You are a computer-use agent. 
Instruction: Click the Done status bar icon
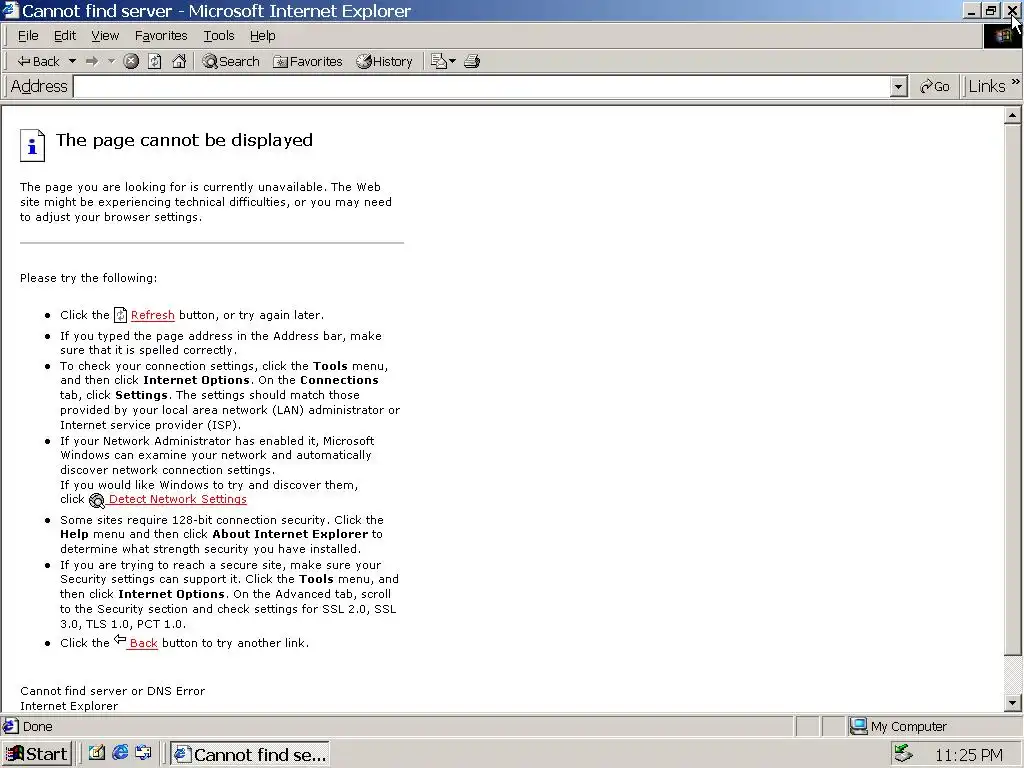click(x=10, y=726)
